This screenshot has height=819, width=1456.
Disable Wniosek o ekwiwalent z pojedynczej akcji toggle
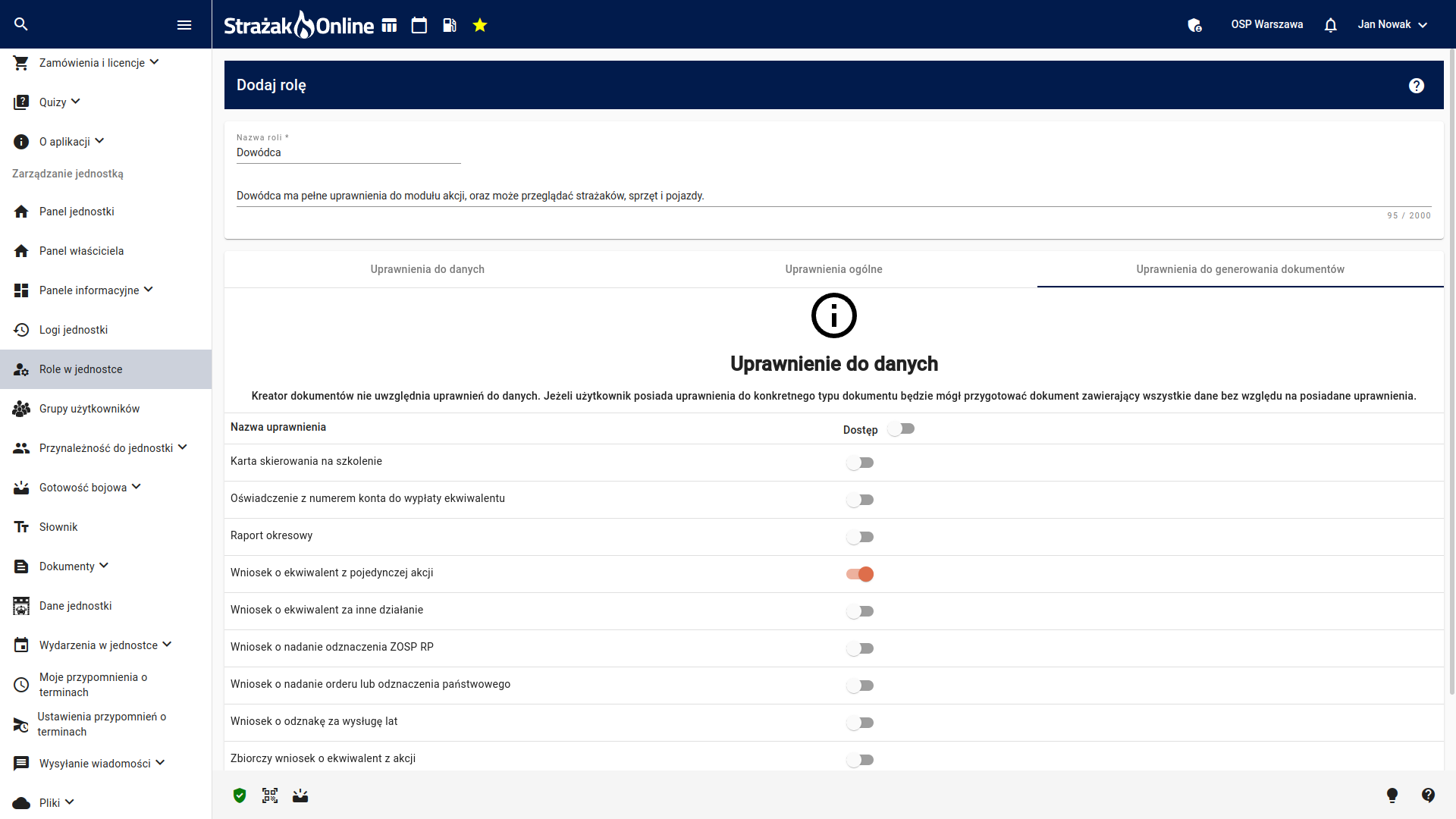pyautogui.click(x=860, y=574)
